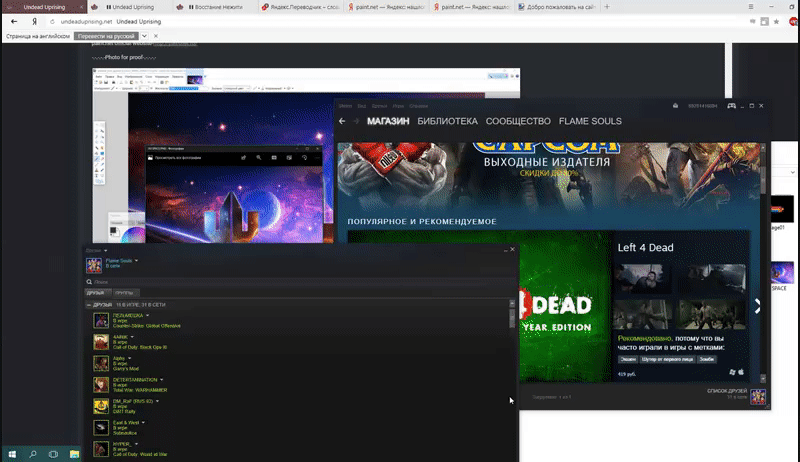Open a new browser tab with plus
800x462 pixels.
[607, 7]
